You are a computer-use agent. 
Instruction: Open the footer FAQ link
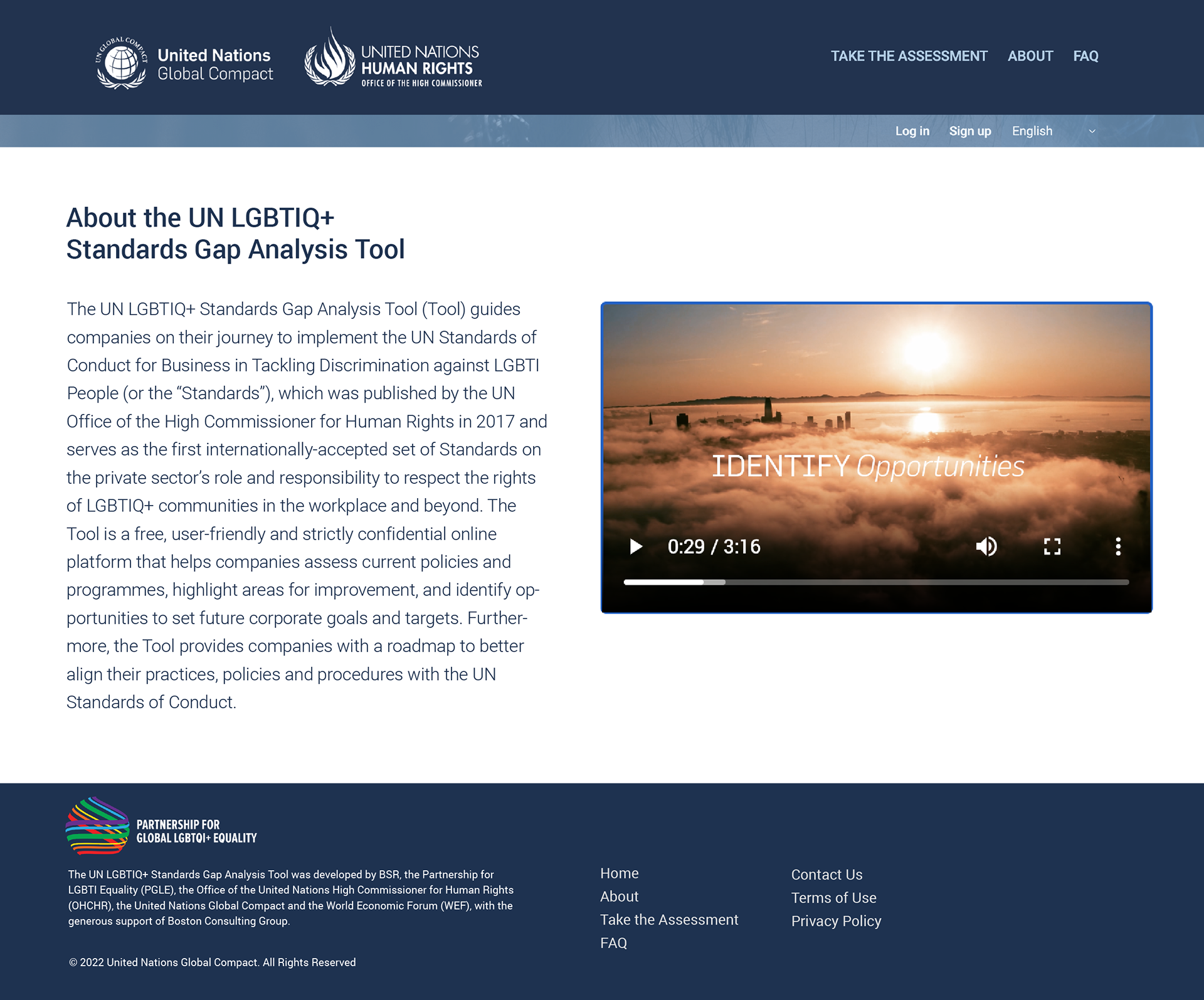coord(613,943)
